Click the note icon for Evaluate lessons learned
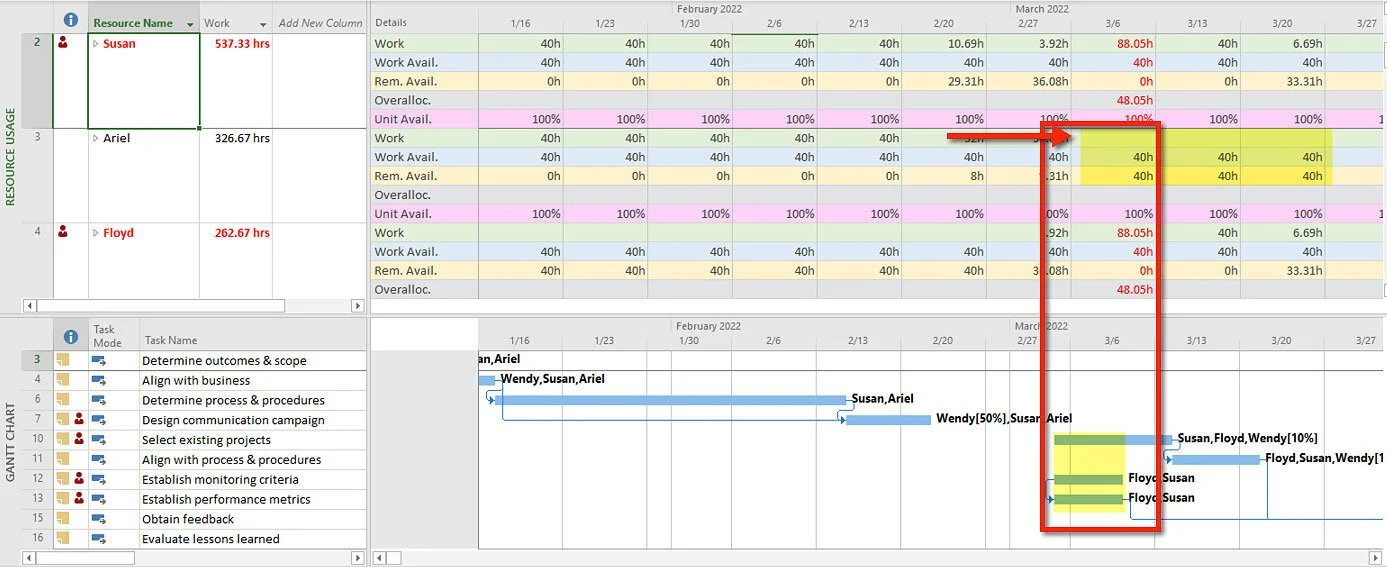This screenshot has height=567, width=1387. point(62,539)
